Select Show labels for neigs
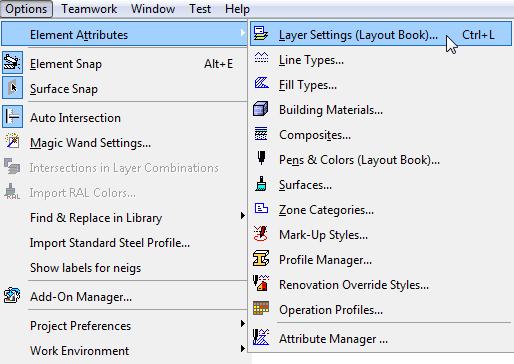 coord(85,268)
